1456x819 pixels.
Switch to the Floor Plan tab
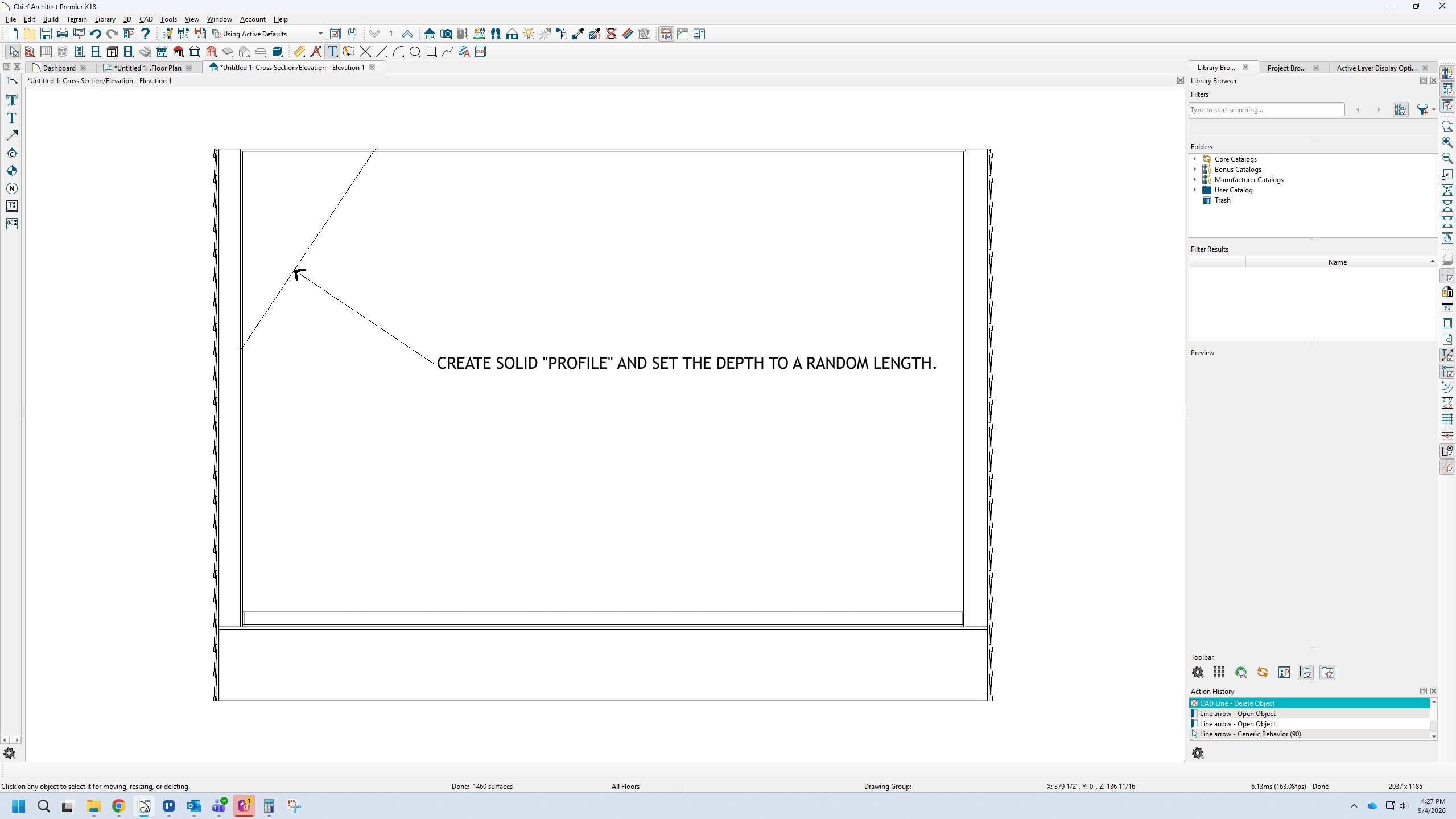coord(148,68)
